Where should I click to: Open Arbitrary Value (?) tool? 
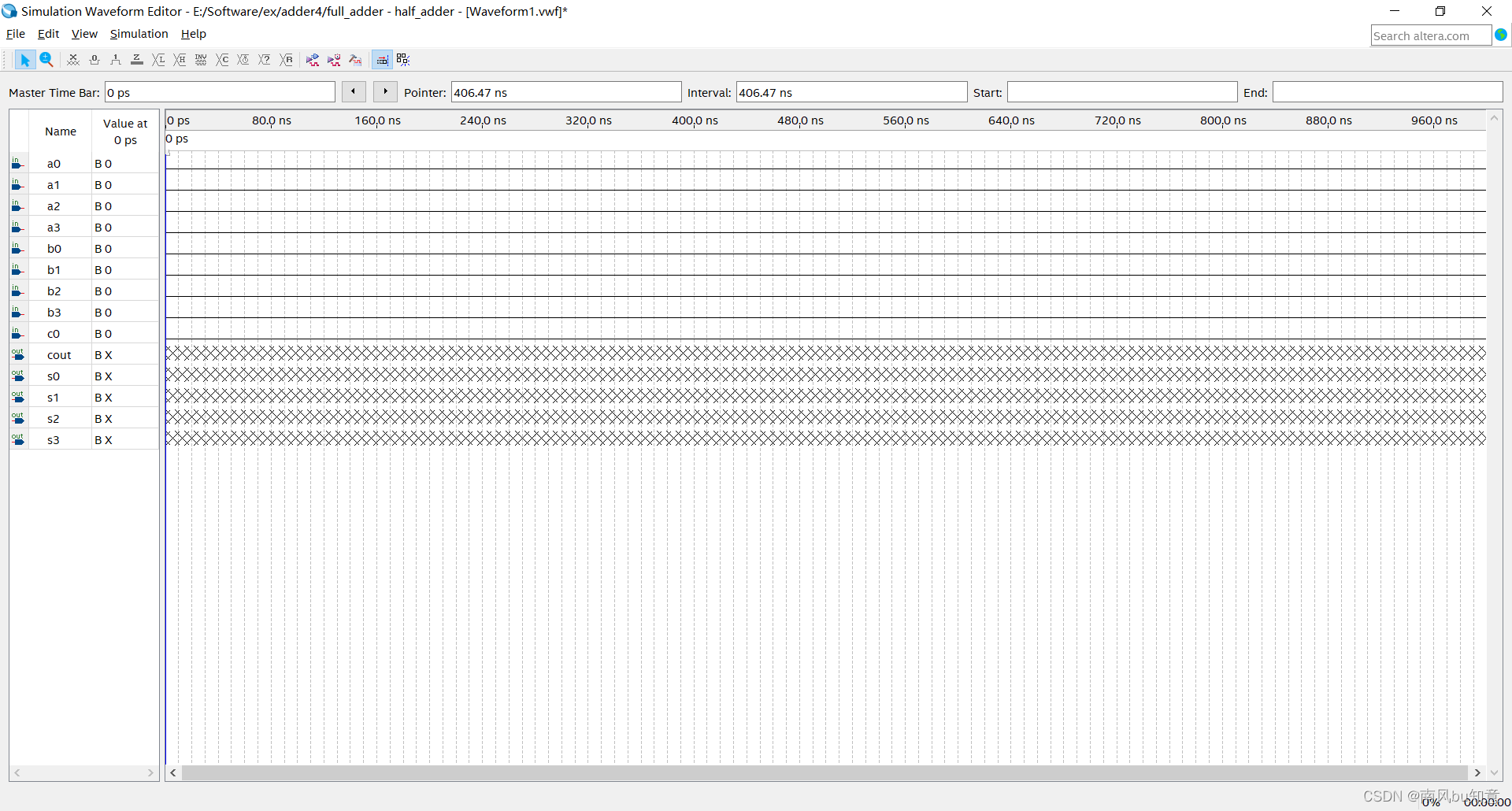pyautogui.click(x=265, y=60)
